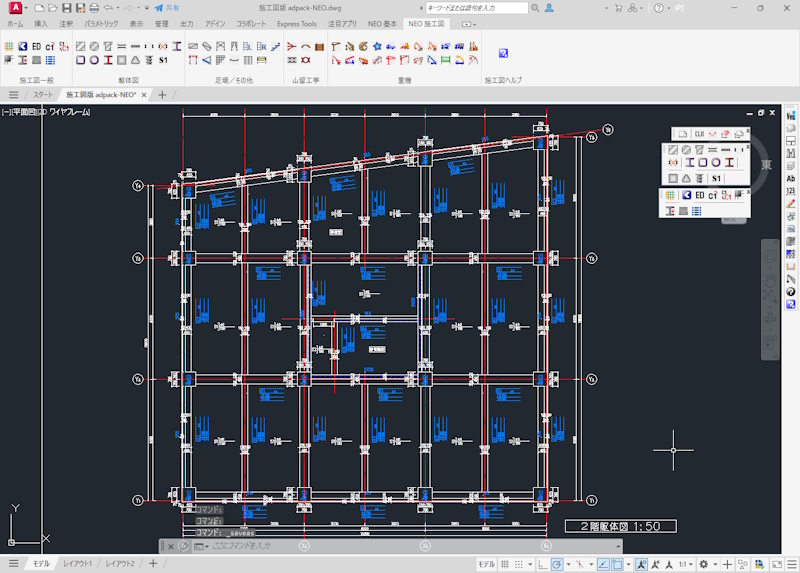The height and width of the screenshot is (573, 800).
Task: Expand the snap mode dropdown arrow
Action: coord(530,564)
